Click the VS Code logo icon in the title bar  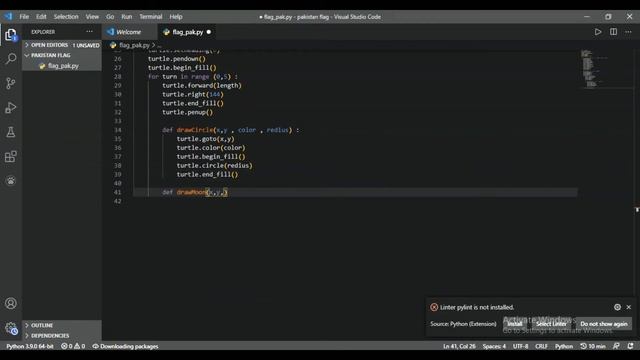pyautogui.click(x=9, y=17)
